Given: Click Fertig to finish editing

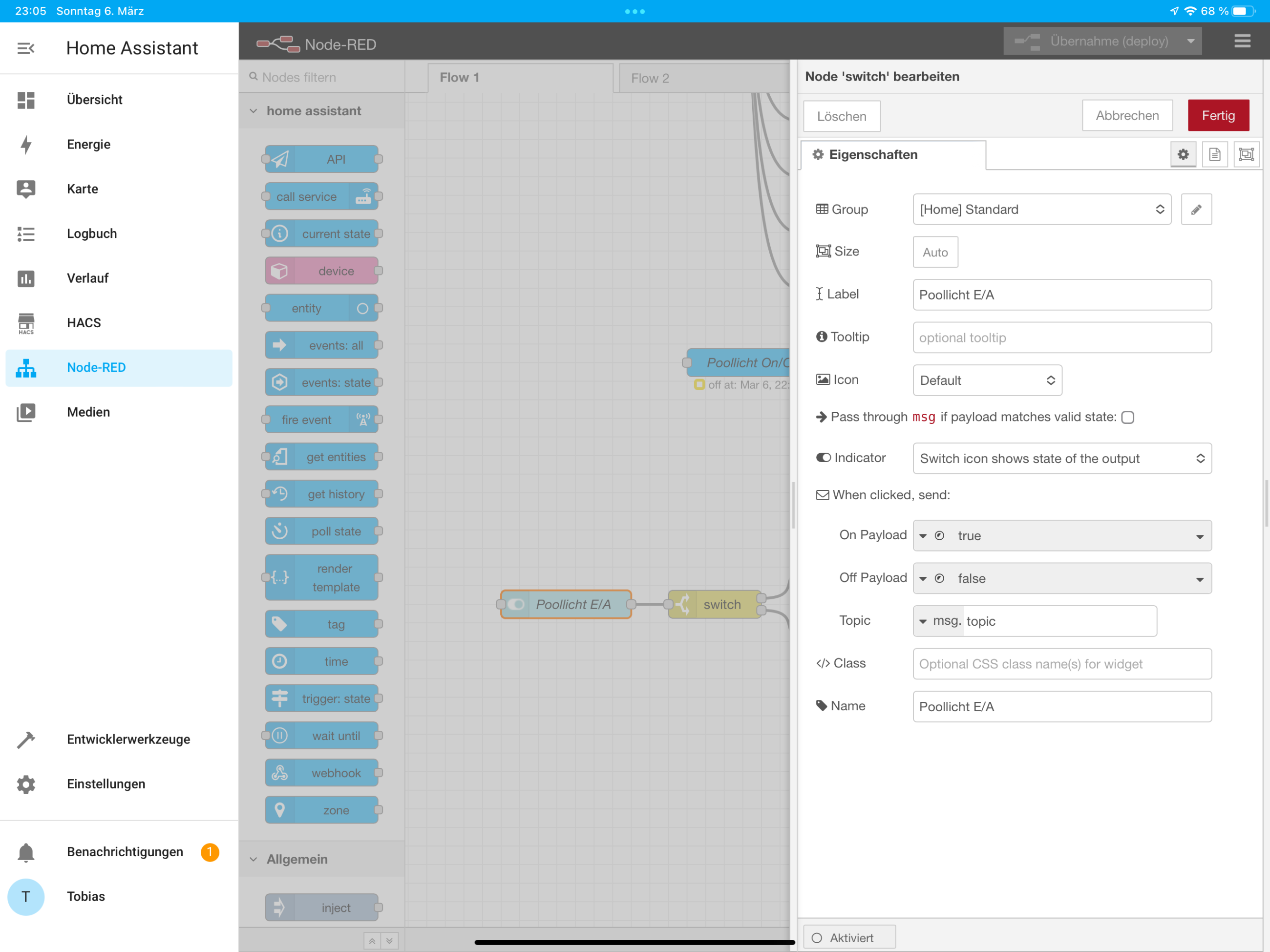Looking at the screenshot, I should click(x=1218, y=116).
